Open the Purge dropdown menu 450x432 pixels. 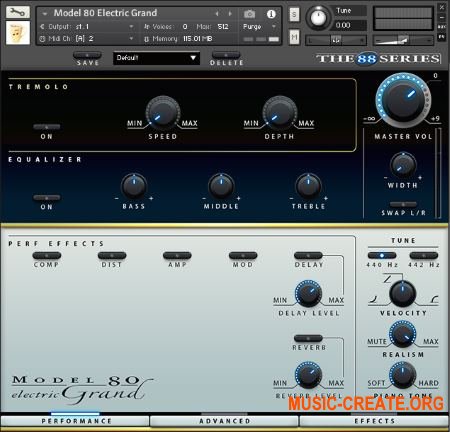259,27
